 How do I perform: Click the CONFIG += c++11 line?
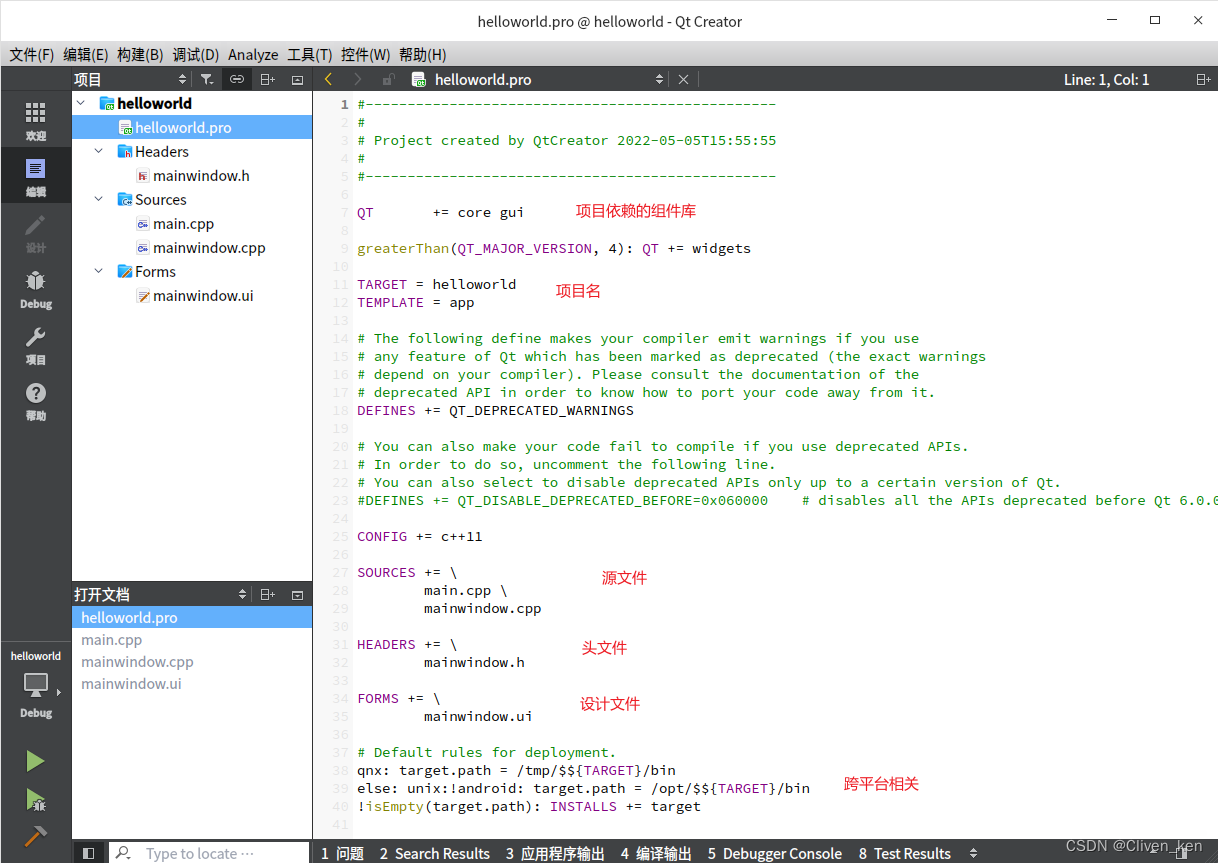click(x=419, y=536)
